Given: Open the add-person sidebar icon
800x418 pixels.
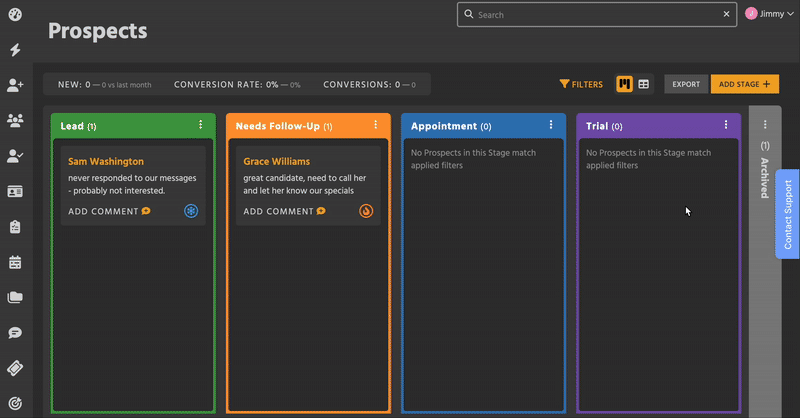Looking at the screenshot, I should click(x=15, y=86).
